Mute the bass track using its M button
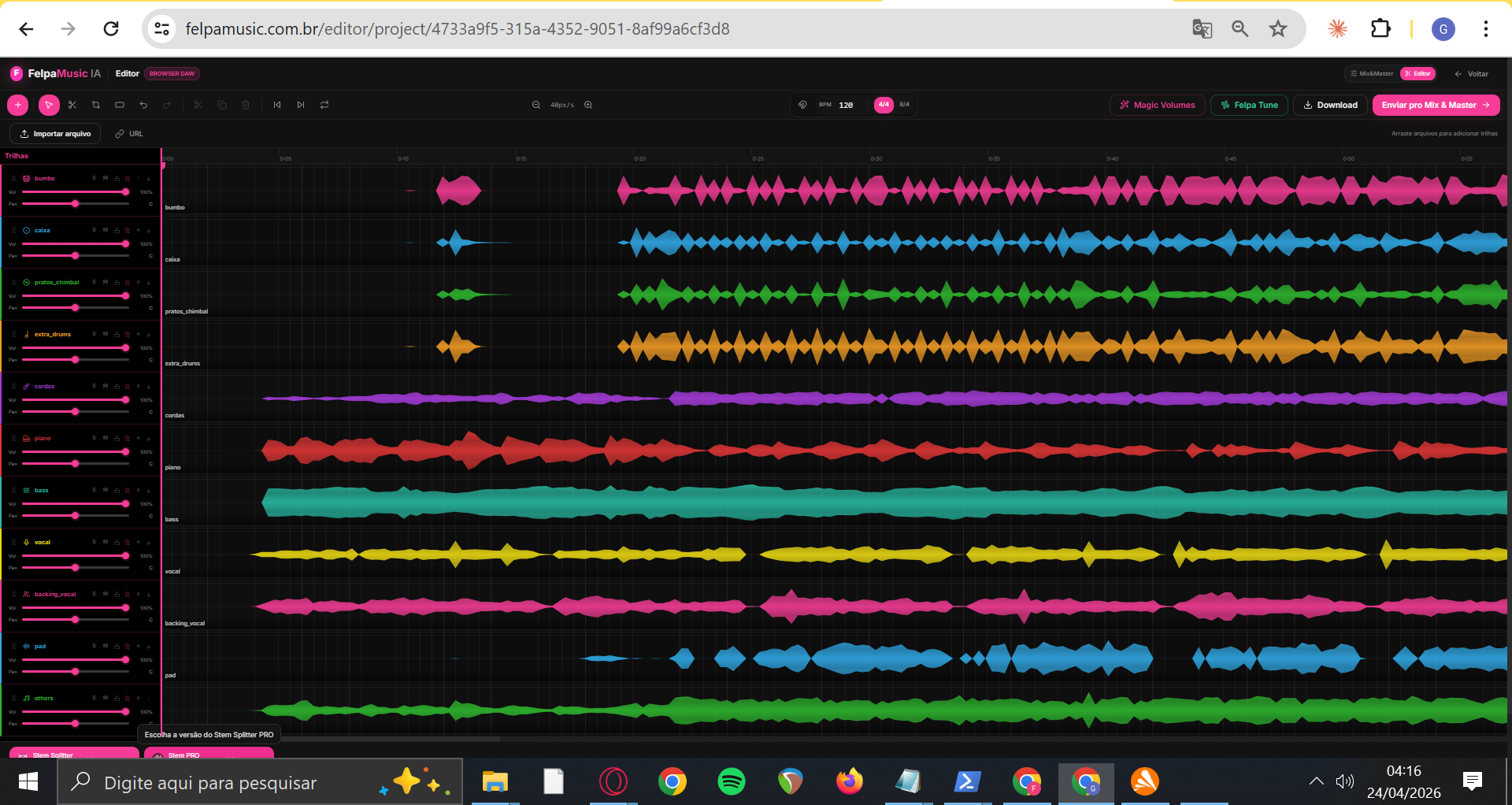1512x805 pixels. pyautogui.click(x=104, y=490)
